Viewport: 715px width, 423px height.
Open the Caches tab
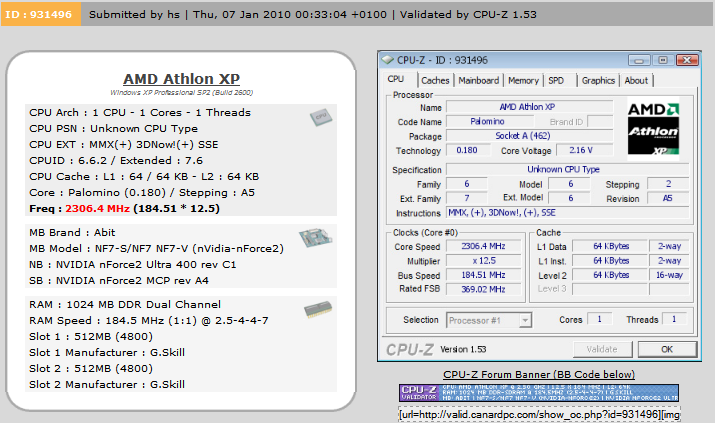pos(435,81)
